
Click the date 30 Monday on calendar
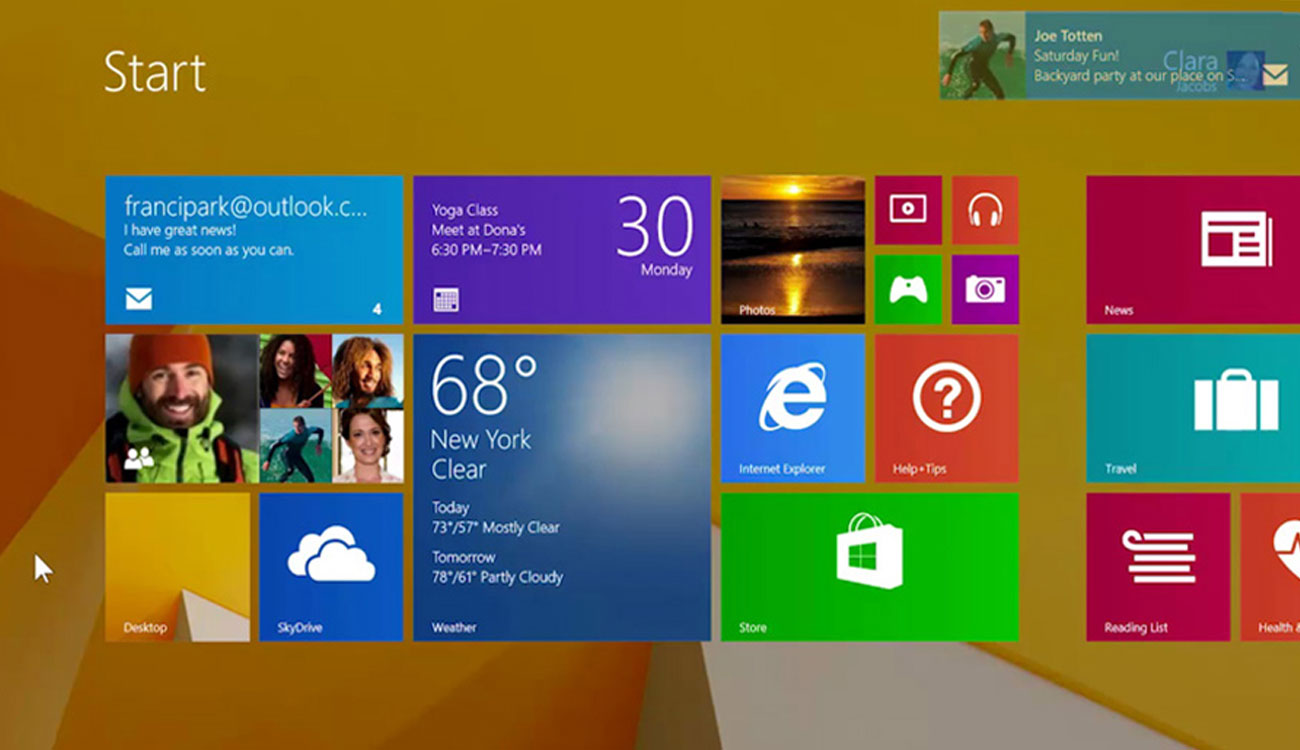point(655,236)
